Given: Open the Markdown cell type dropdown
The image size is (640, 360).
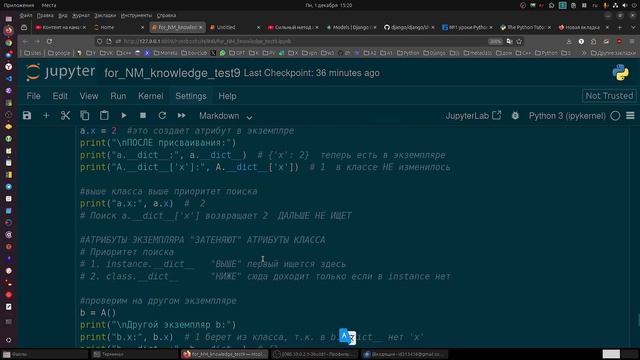Looking at the screenshot, I should pos(226,116).
